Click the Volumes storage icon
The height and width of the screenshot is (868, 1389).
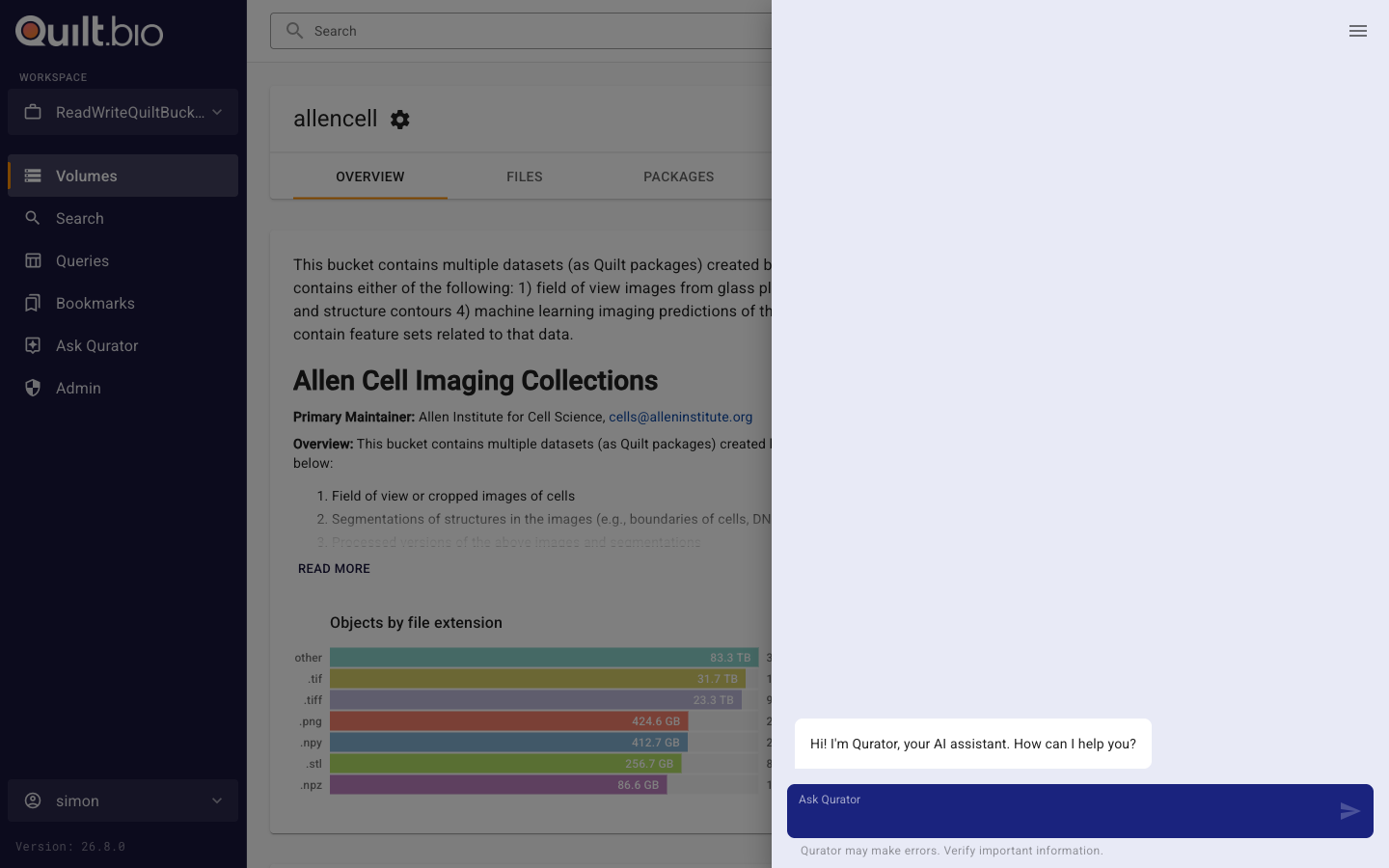tap(33, 176)
